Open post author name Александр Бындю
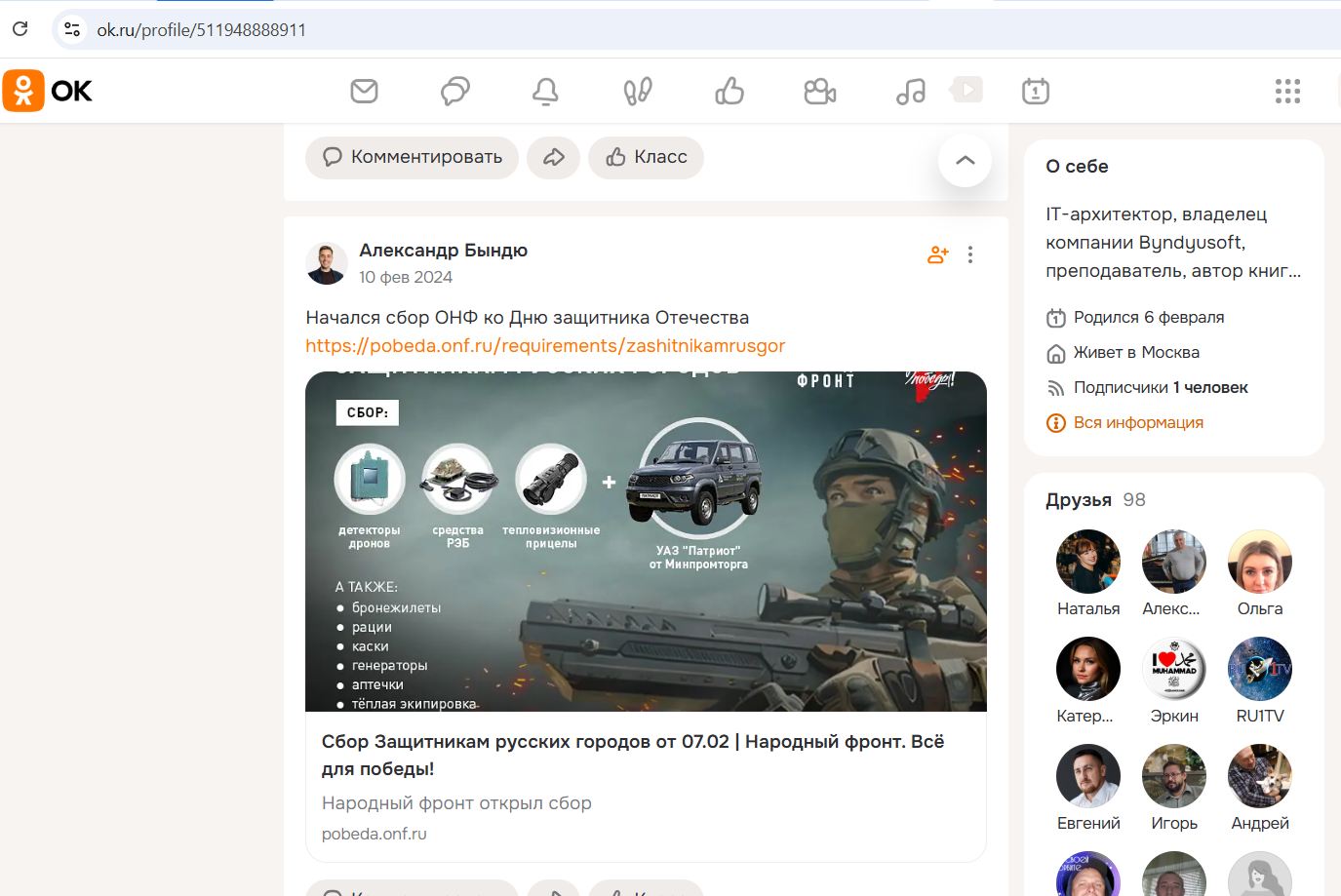 point(444,250)
